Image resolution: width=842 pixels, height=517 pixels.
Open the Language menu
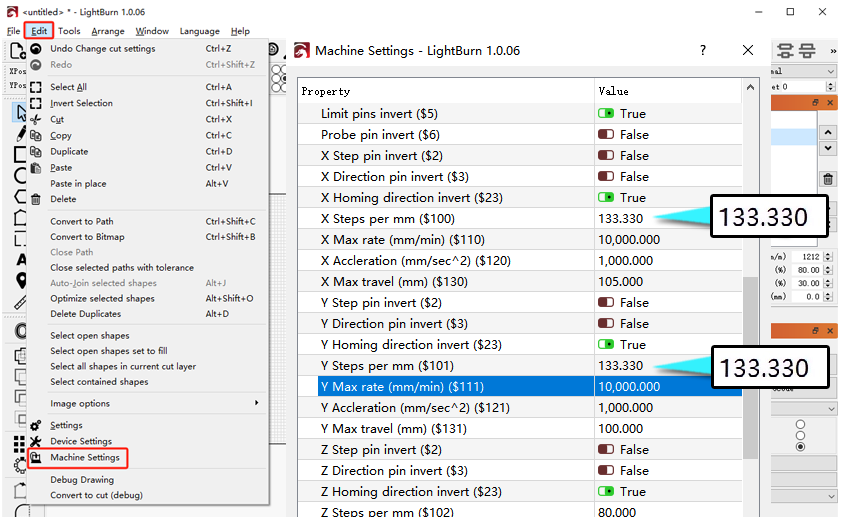click(x=199, y=31)
